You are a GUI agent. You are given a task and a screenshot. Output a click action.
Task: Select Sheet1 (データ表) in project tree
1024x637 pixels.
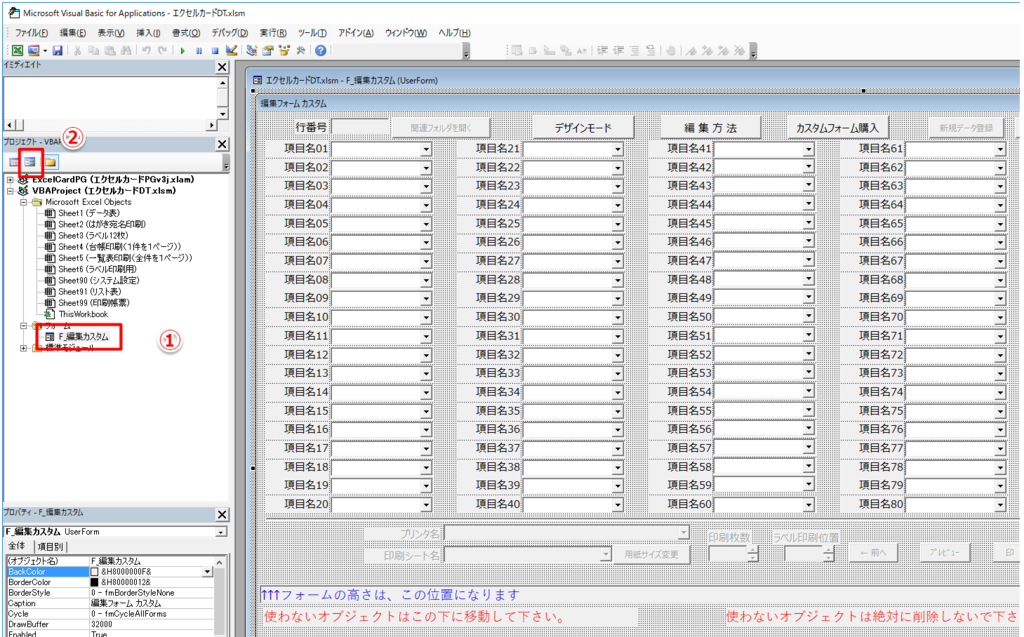[x=89, y=213]
